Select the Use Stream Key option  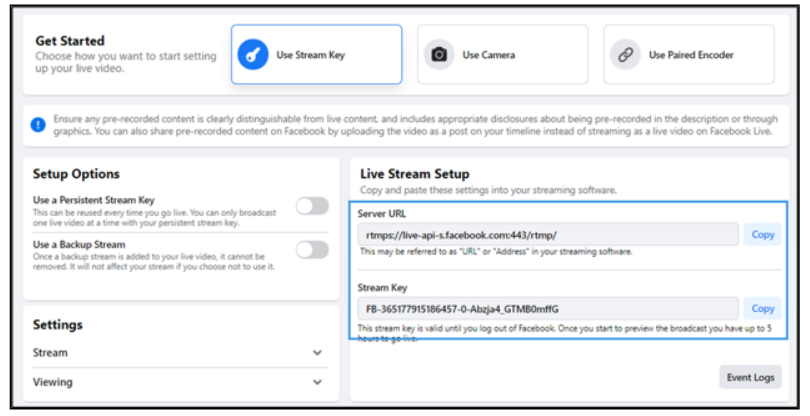[x=316, y=54]
